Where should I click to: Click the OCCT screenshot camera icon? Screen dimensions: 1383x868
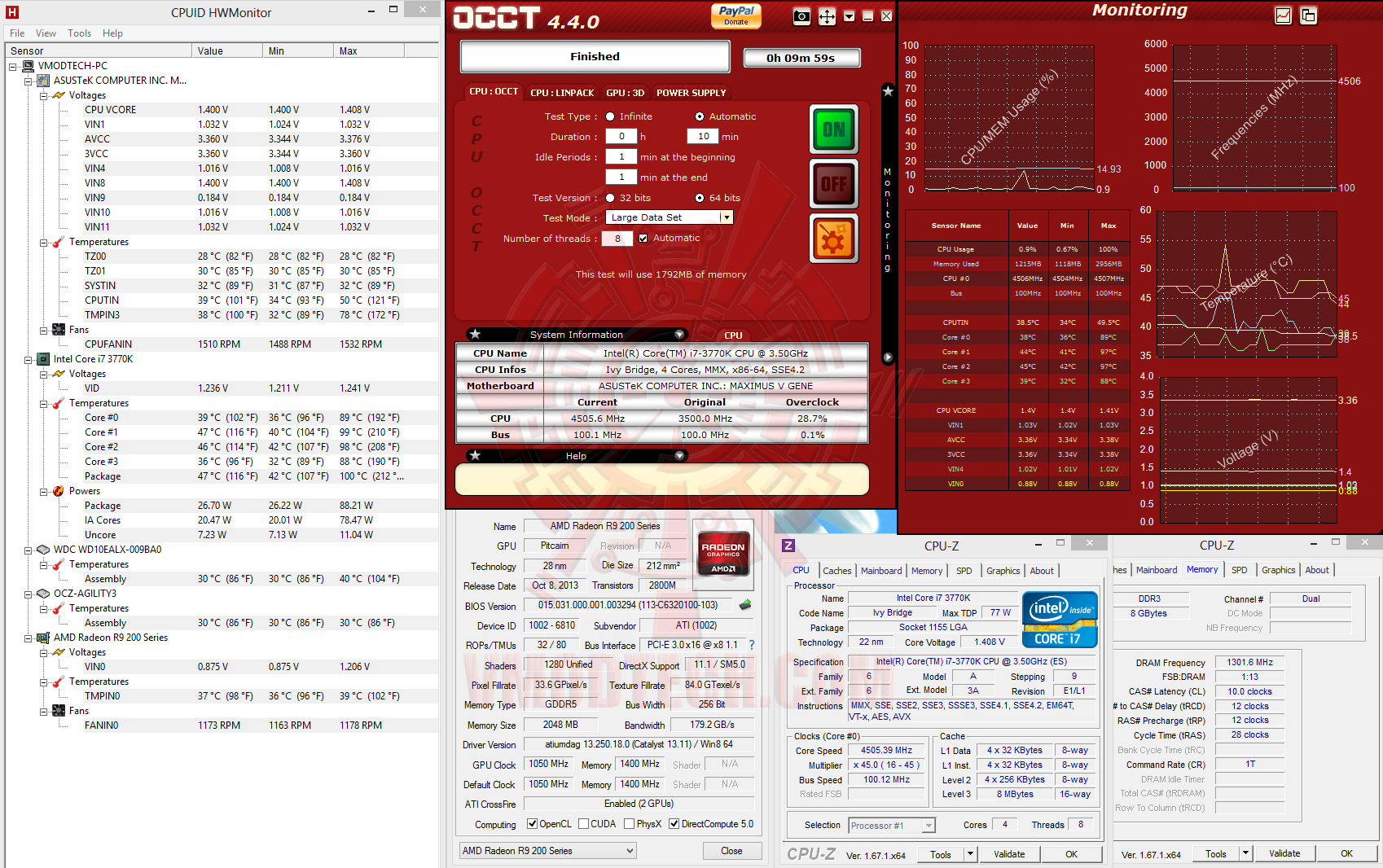coord(801,16)
